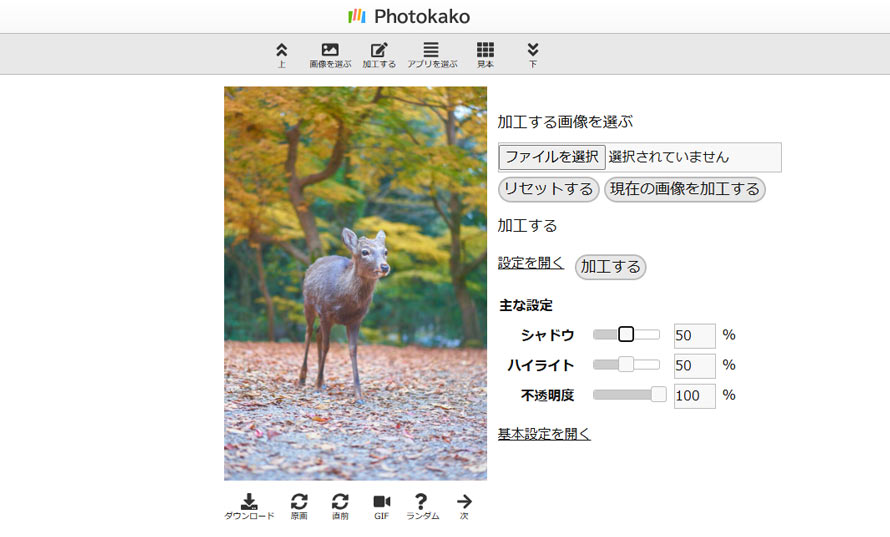The image size is (890, 537).
Task: Adjust the 不透明度 slider
Action: pyautogui.click(x=629, y=395)
